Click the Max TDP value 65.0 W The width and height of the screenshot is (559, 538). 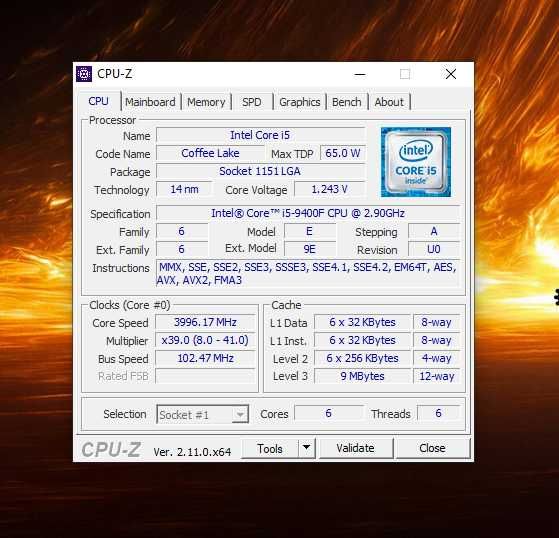click(343, 153)
